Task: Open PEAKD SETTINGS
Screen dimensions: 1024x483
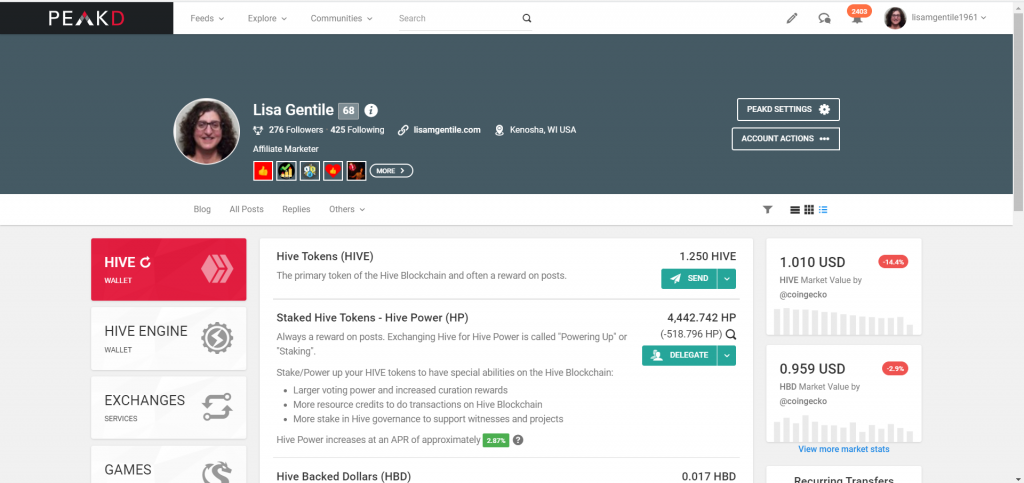Action: 788,110
